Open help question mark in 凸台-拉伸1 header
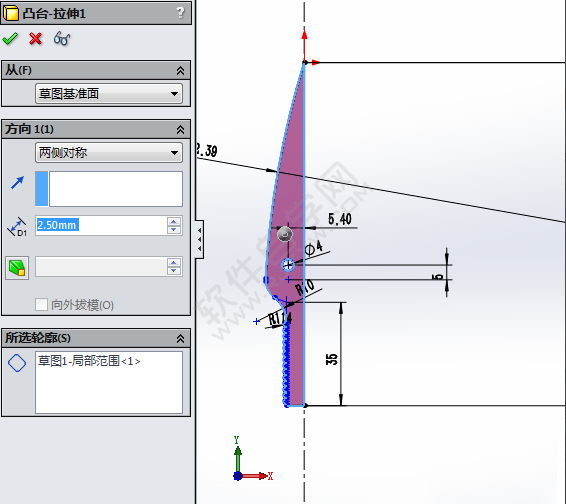This screenshot has height=504, width=566. tap(180, 13)
